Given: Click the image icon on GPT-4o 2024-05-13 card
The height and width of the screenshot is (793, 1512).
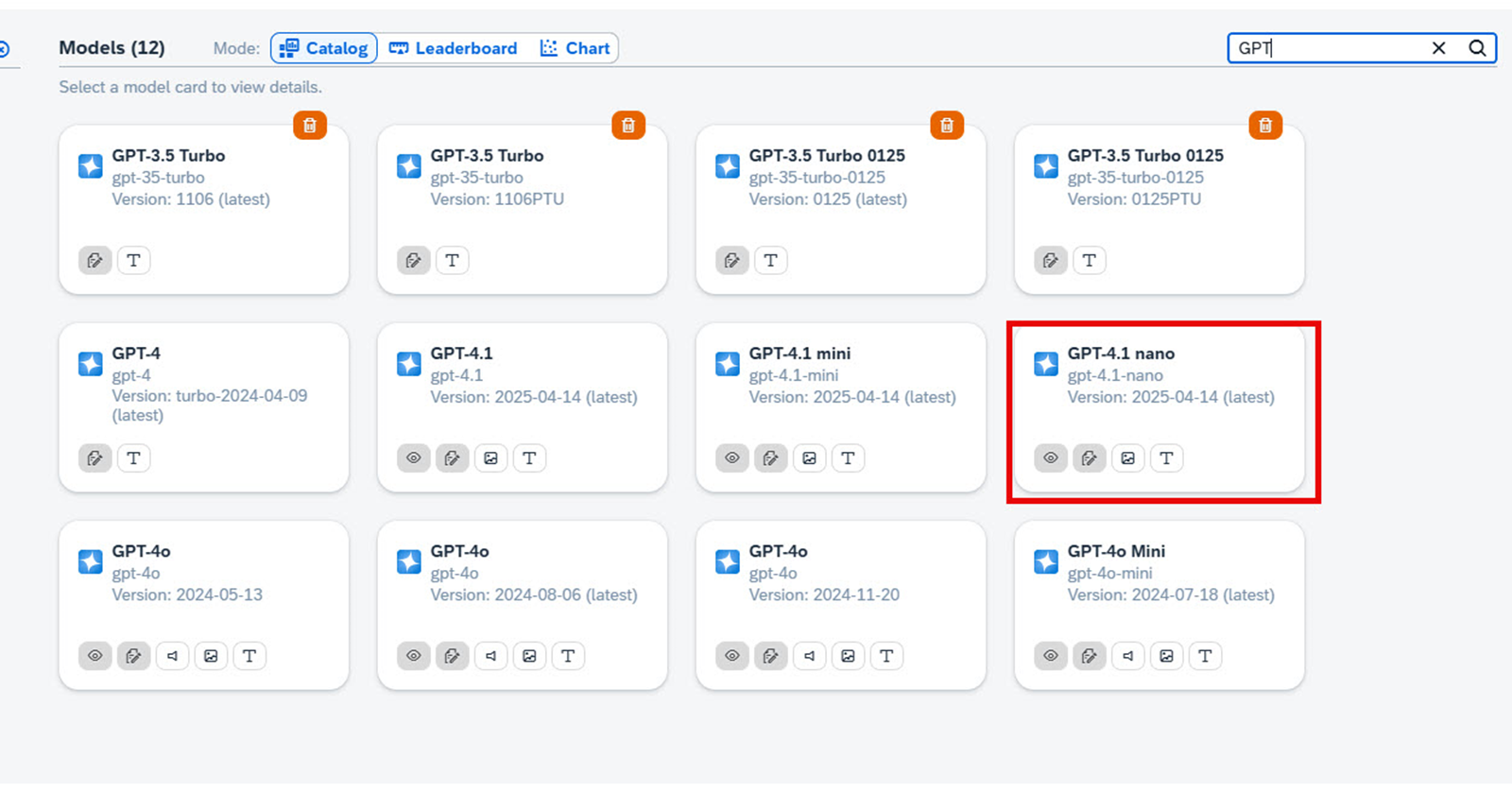Looking at the screenshot, I should 211,656.
